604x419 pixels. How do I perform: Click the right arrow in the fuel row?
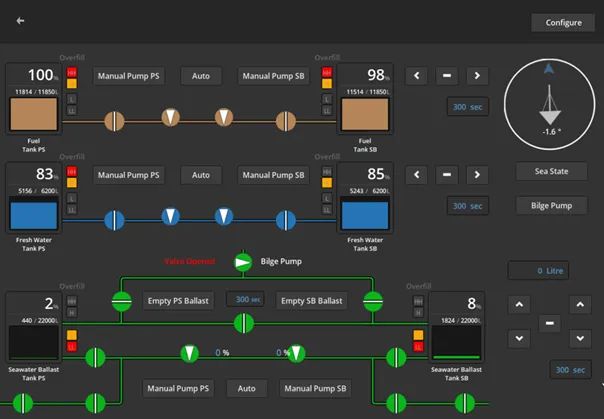[x=477, y=76]
